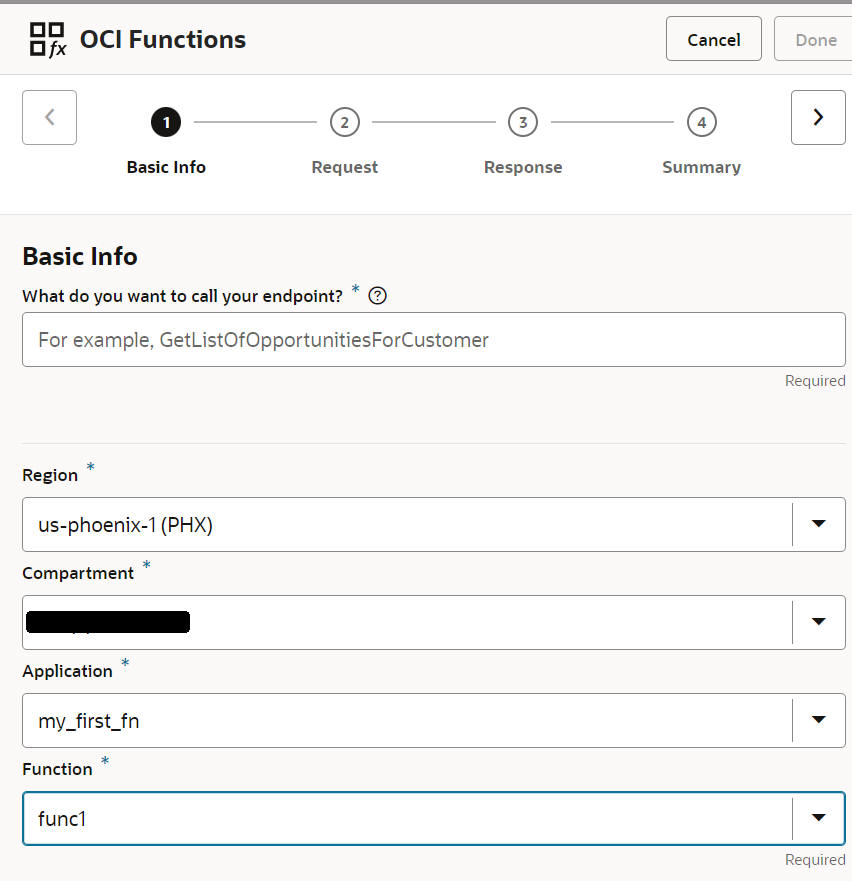Viewport: 852px width, 881px height.
Task: Click step 2 circle in the wizard
Action: click(344, 122)
